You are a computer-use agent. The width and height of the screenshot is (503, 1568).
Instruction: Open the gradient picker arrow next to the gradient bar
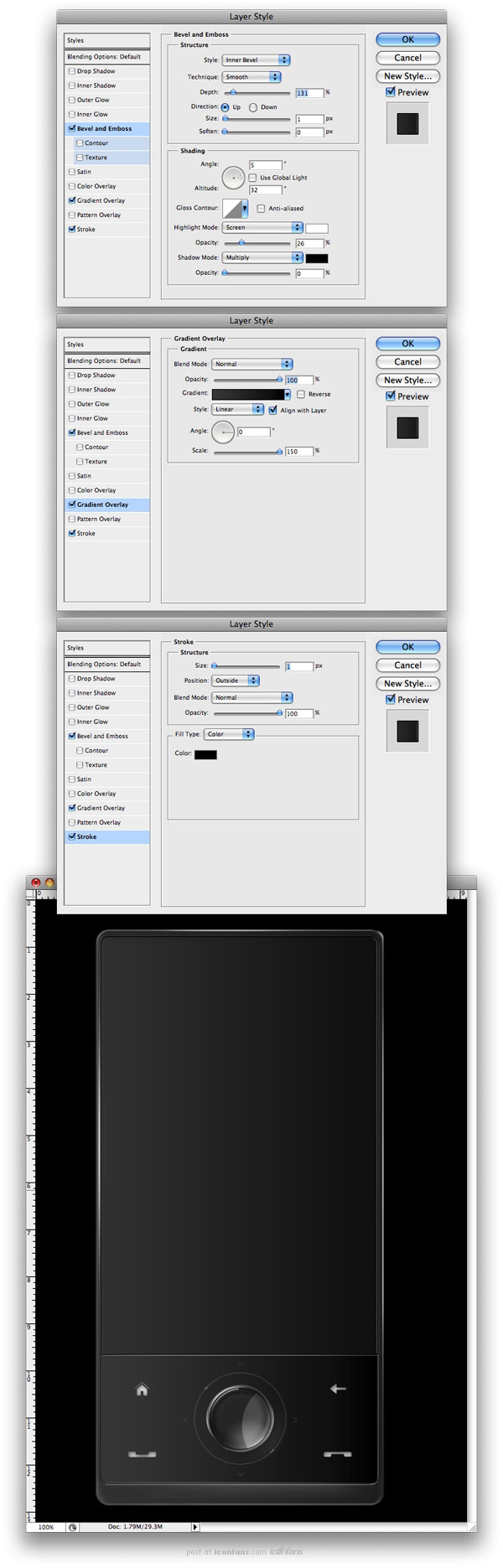coord(288,394)
